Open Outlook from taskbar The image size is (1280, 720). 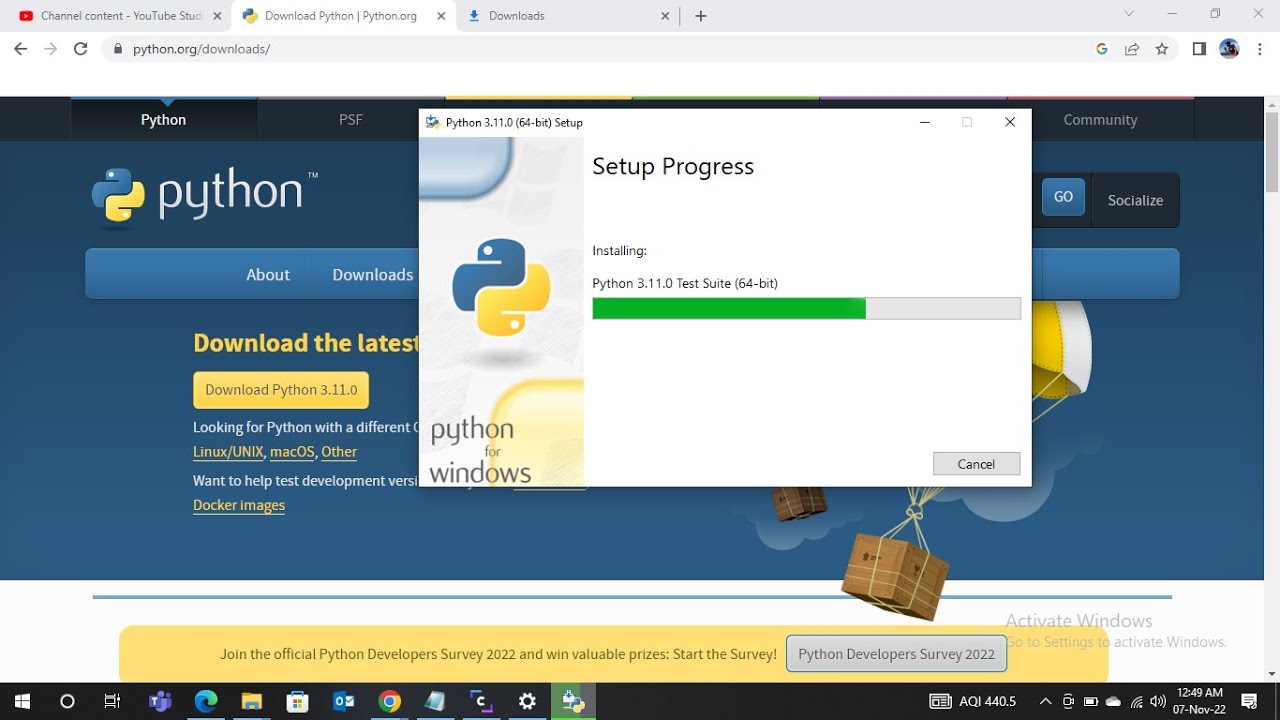[x=344, y=701]
